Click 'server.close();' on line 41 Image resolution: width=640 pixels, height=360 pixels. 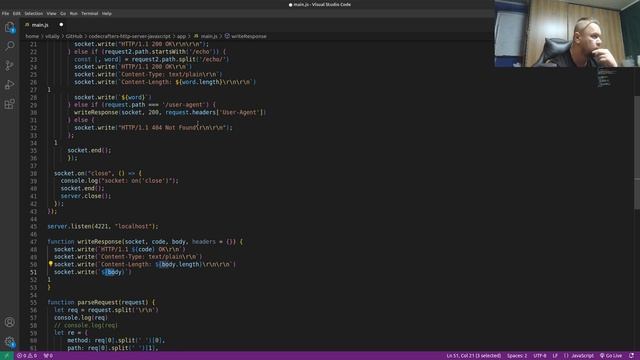[86, 196]
